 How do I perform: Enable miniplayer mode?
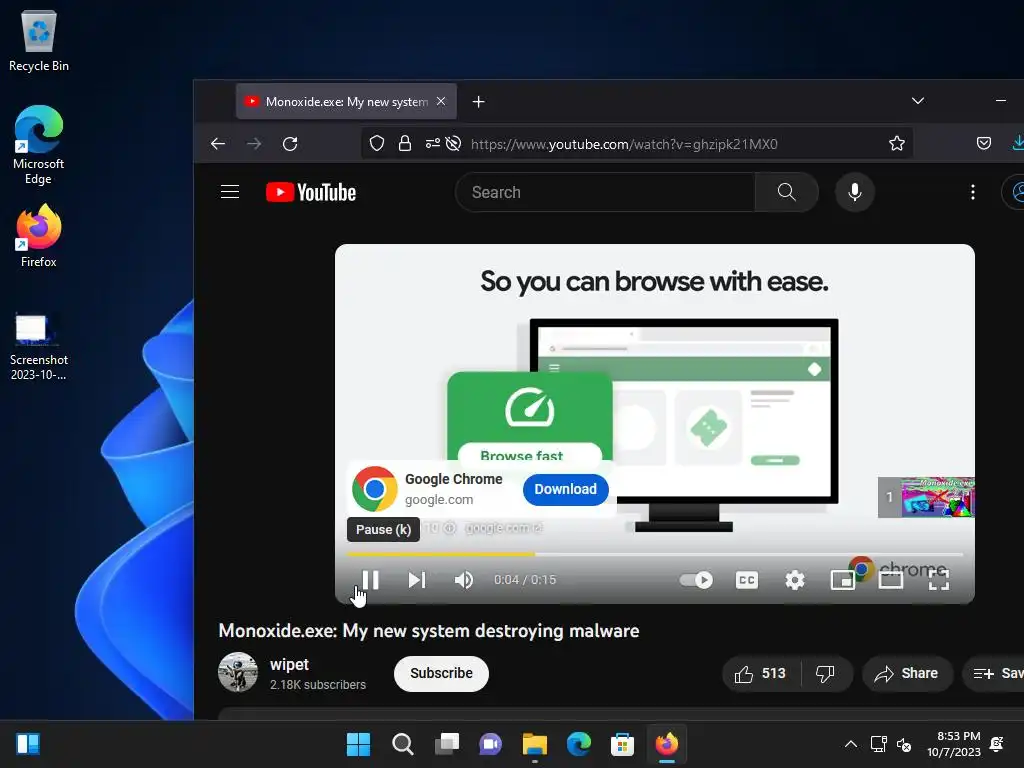[x=842, y=579]
